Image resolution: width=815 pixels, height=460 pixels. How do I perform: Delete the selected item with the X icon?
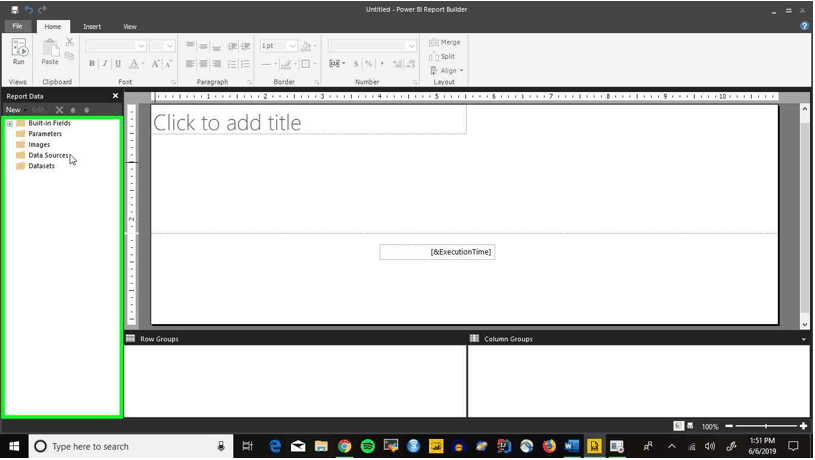[59, 110]
